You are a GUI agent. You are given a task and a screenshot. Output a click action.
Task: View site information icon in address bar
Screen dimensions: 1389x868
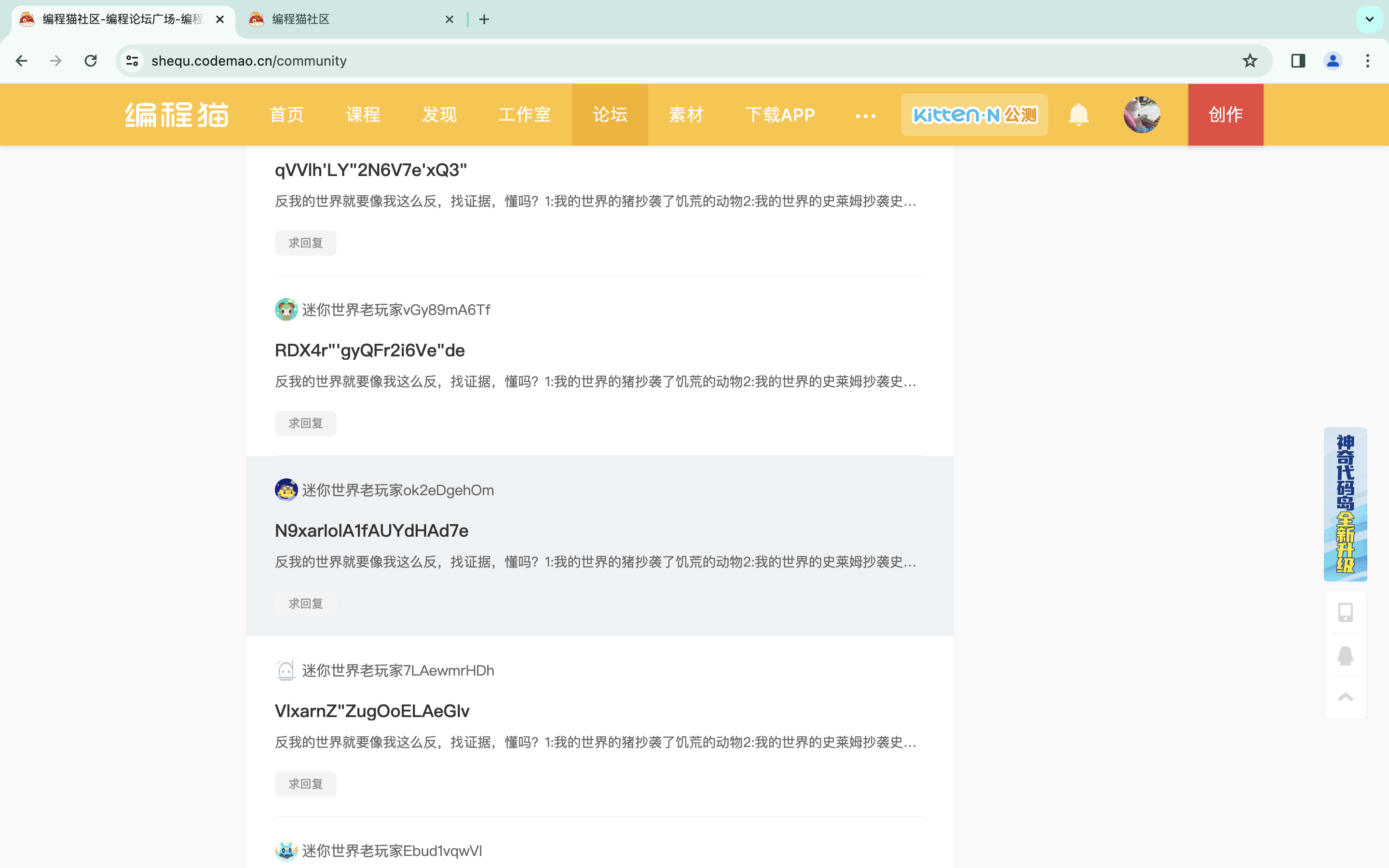coord(132,61)
